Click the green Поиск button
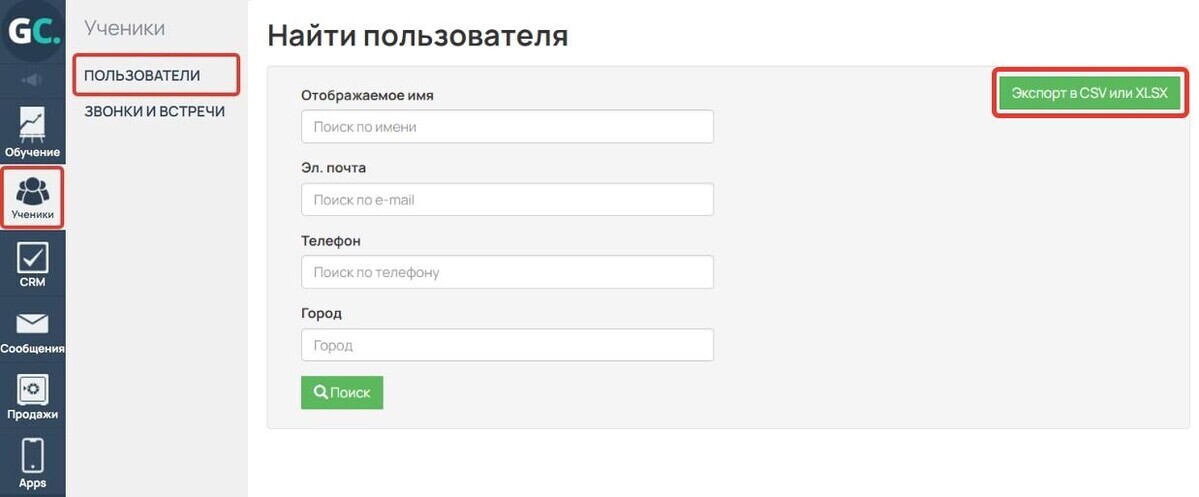This screenshot has height=497, width=1199. 342,392
